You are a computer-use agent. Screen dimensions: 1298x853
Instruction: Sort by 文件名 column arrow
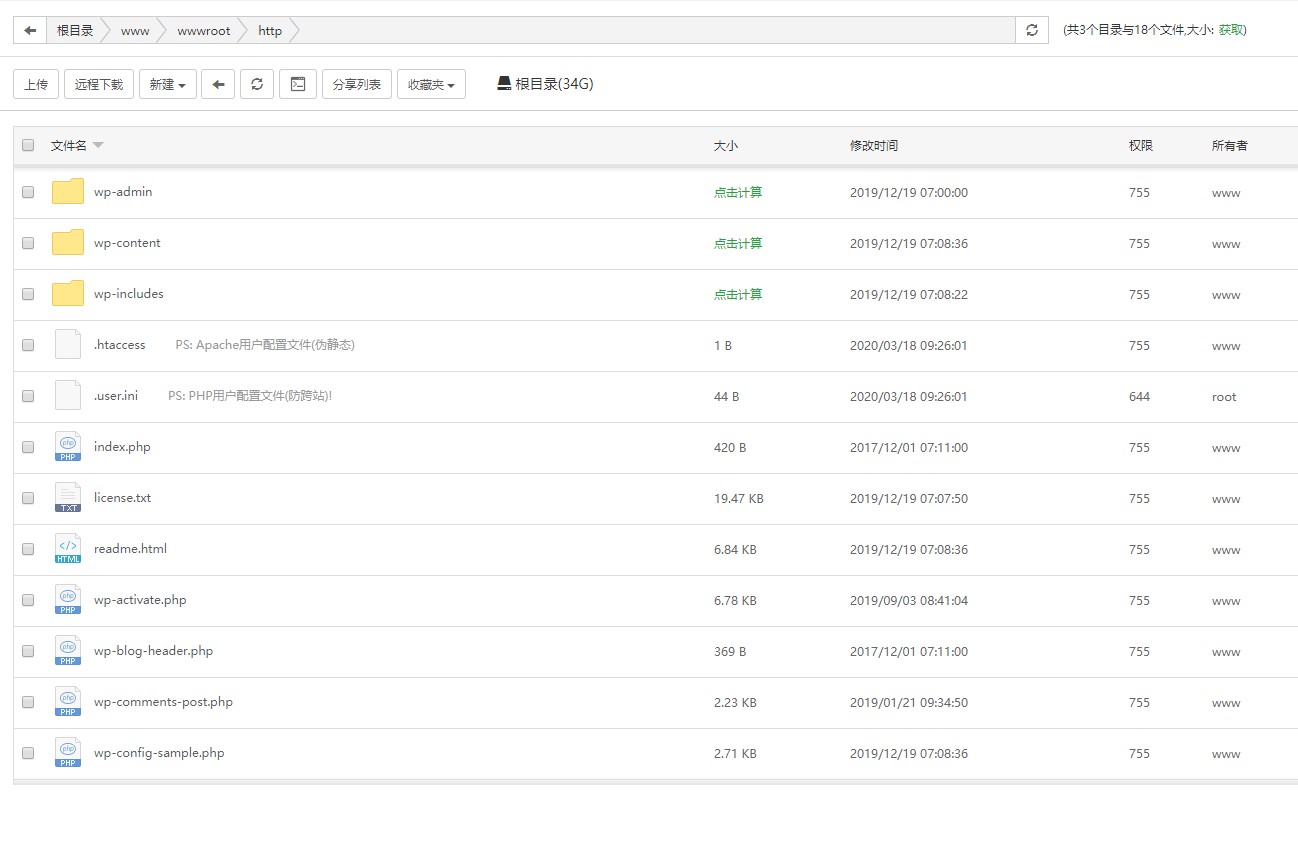tap(98, 145)
